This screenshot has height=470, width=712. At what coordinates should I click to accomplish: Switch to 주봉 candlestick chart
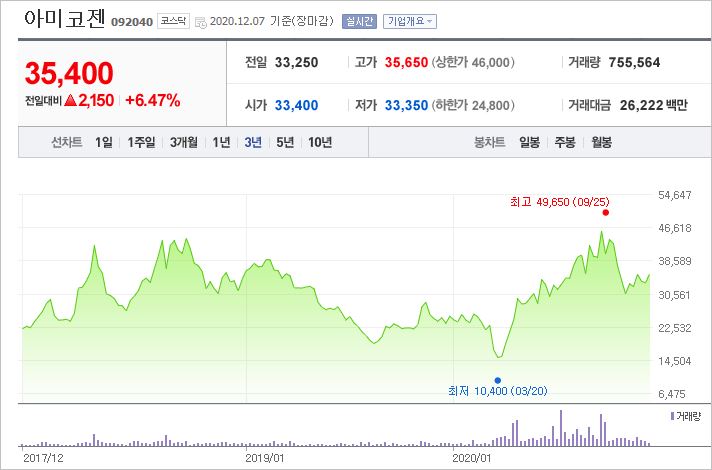[x=565, y=143]
